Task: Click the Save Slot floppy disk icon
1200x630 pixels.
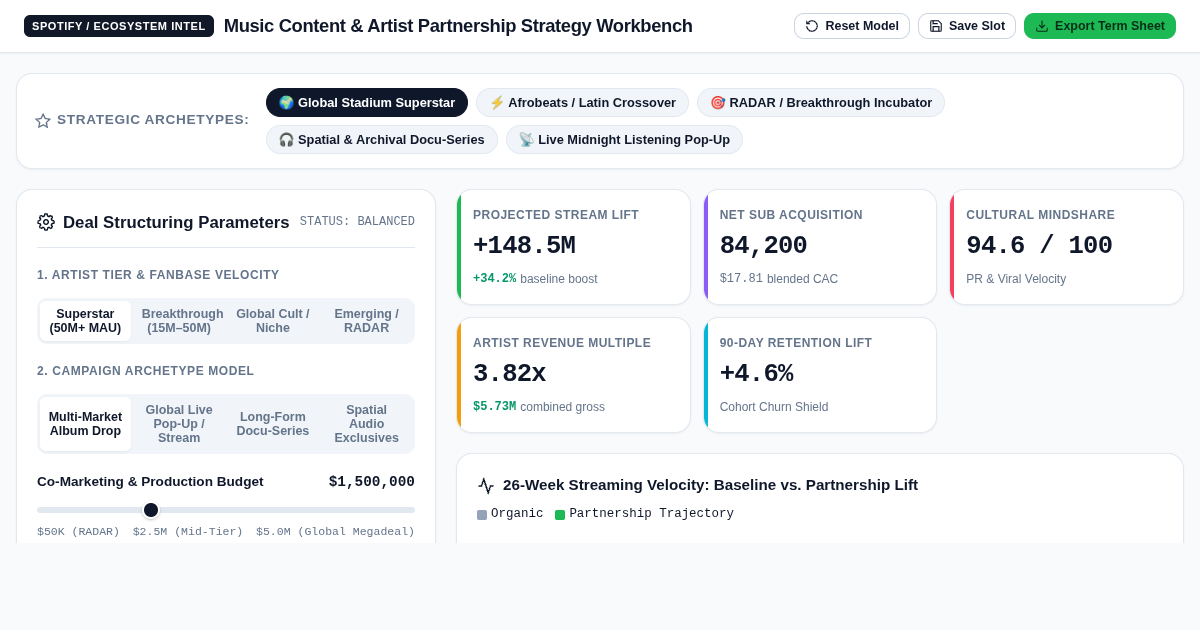Action: tap(936, 26)
